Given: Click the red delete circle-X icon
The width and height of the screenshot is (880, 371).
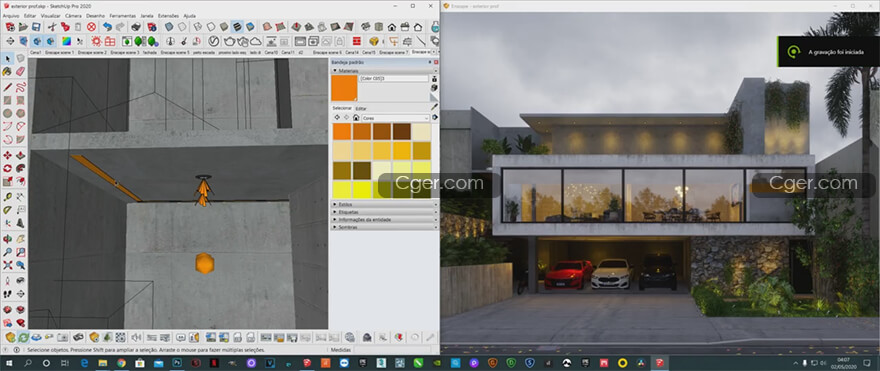Looking at the screenshot, I should [91, 27].
